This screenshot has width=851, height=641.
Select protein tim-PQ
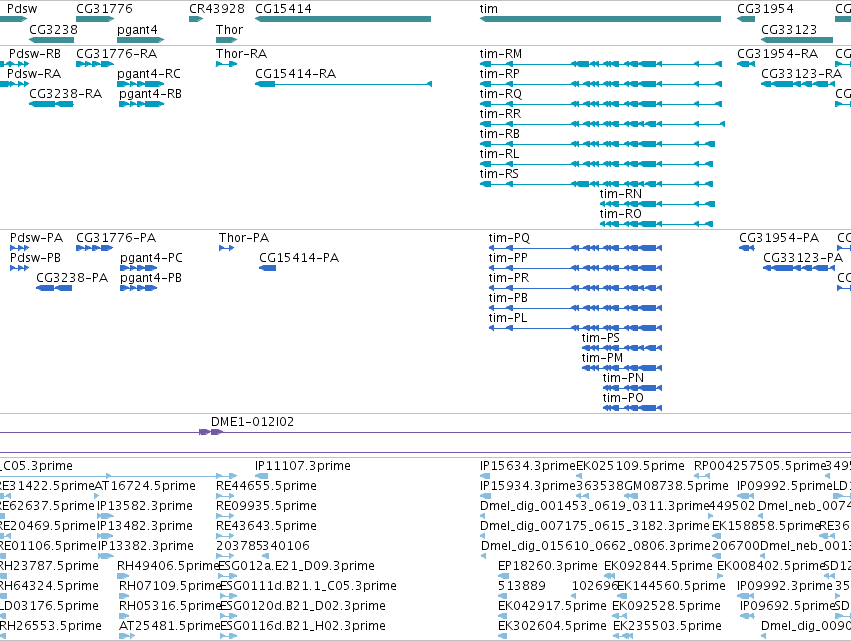click(575, 248)
